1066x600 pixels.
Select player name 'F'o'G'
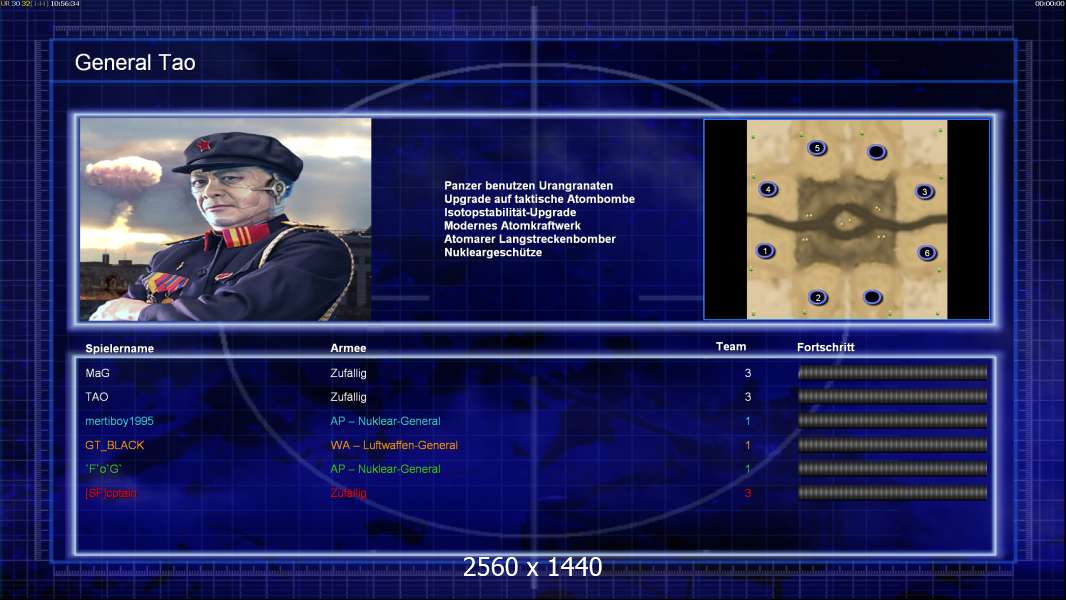tap(103, 469)
